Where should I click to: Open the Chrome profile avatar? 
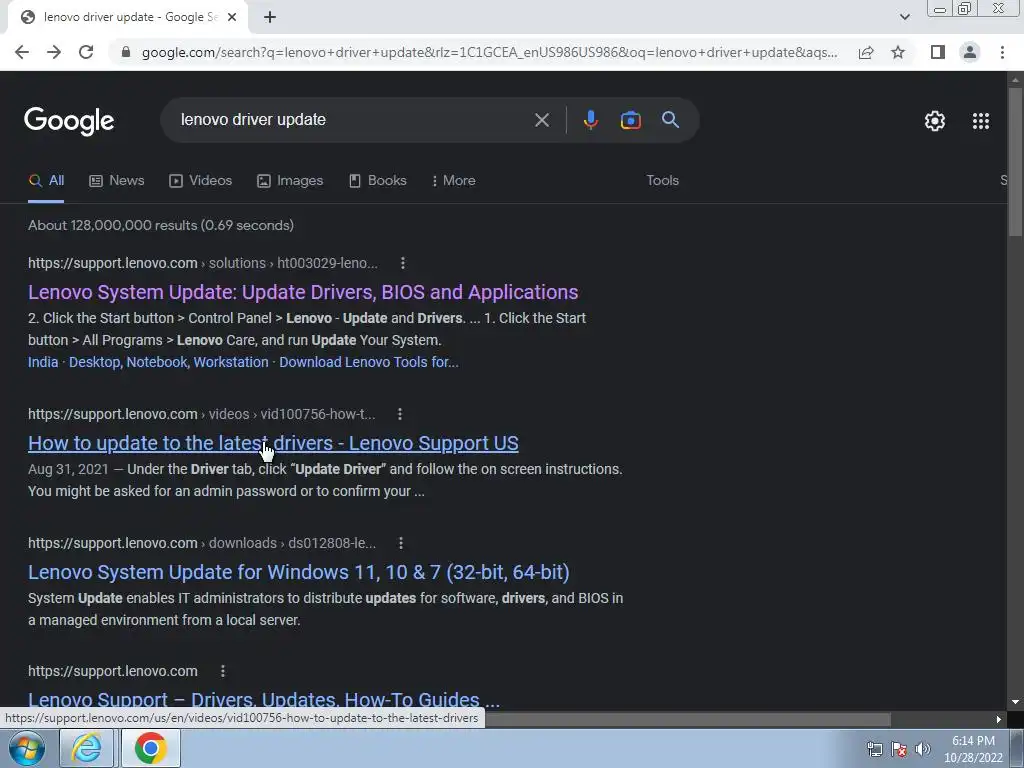(x=970, y=52)
